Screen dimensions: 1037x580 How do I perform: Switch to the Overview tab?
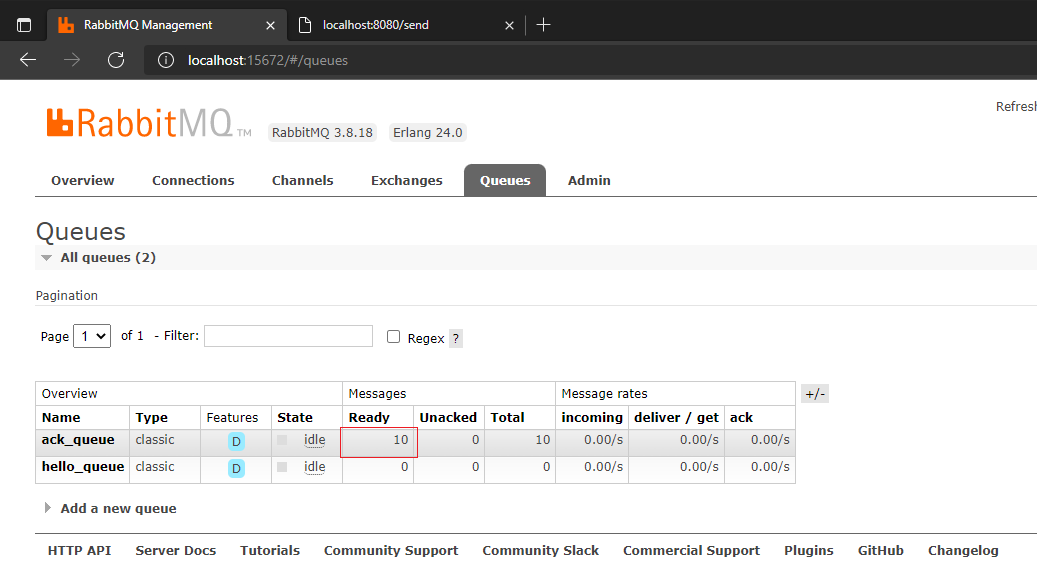tap(83, 181)
